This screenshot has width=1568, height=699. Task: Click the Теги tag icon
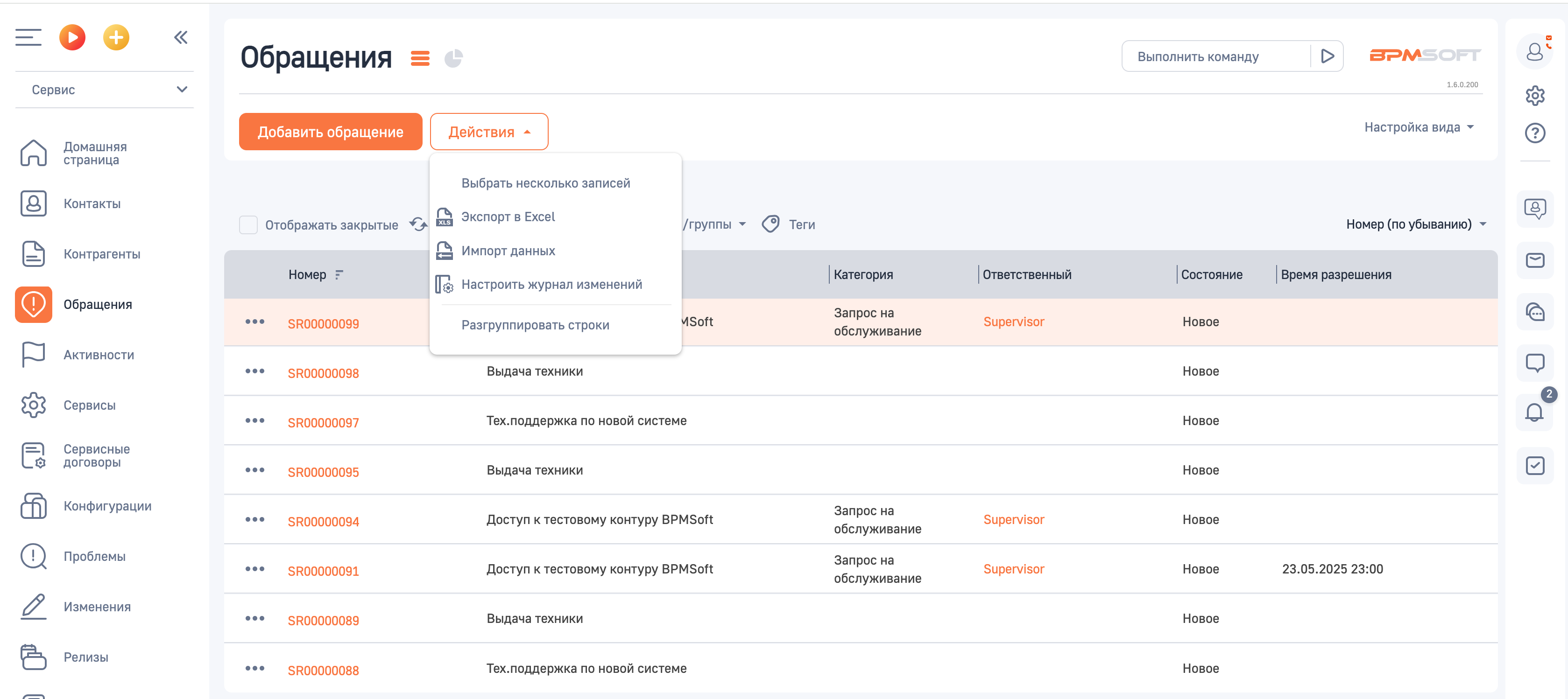coord(770,224)
